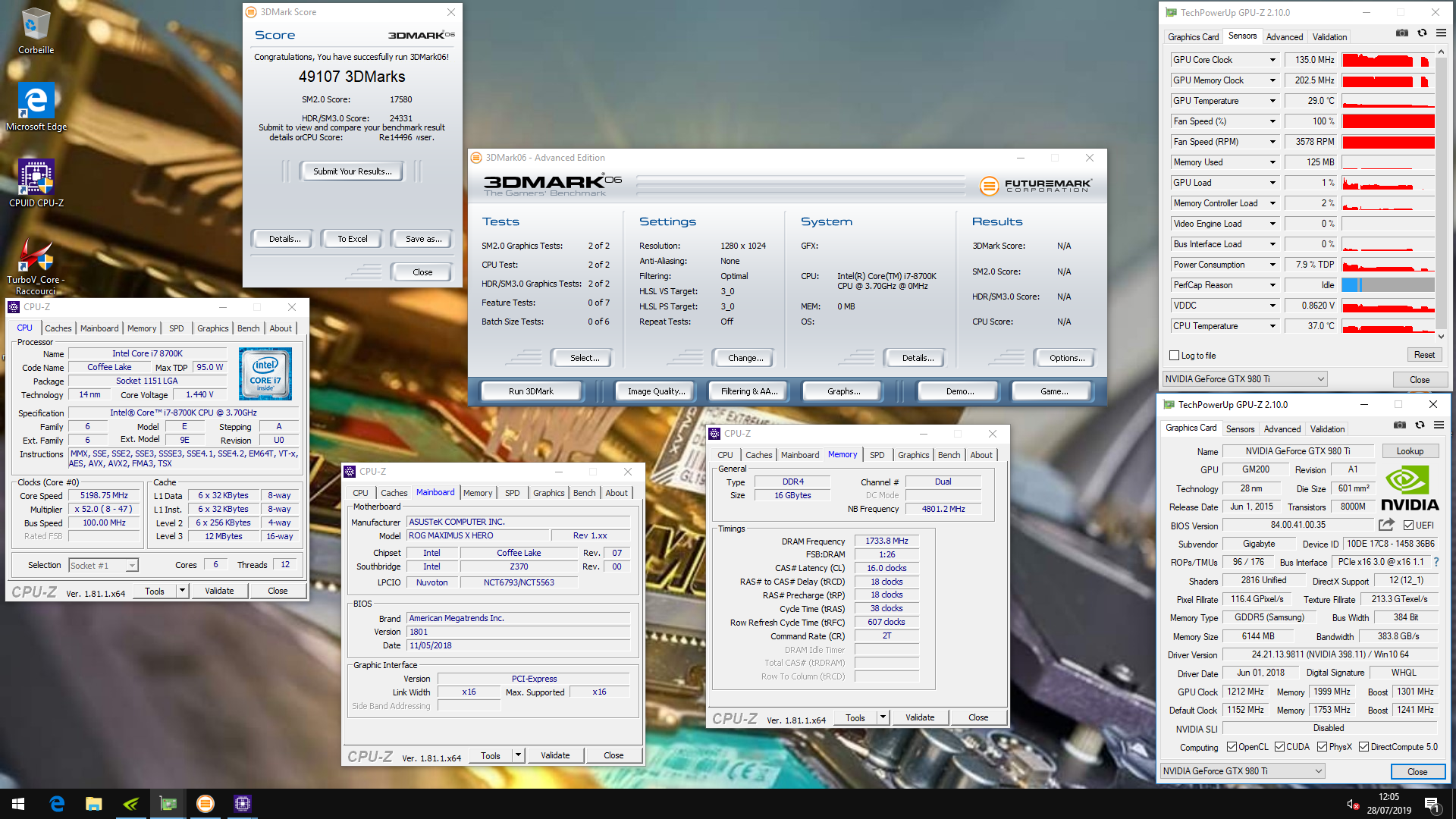Toggle the Log to file checkbox
1456x819 pixels.
1175,356
